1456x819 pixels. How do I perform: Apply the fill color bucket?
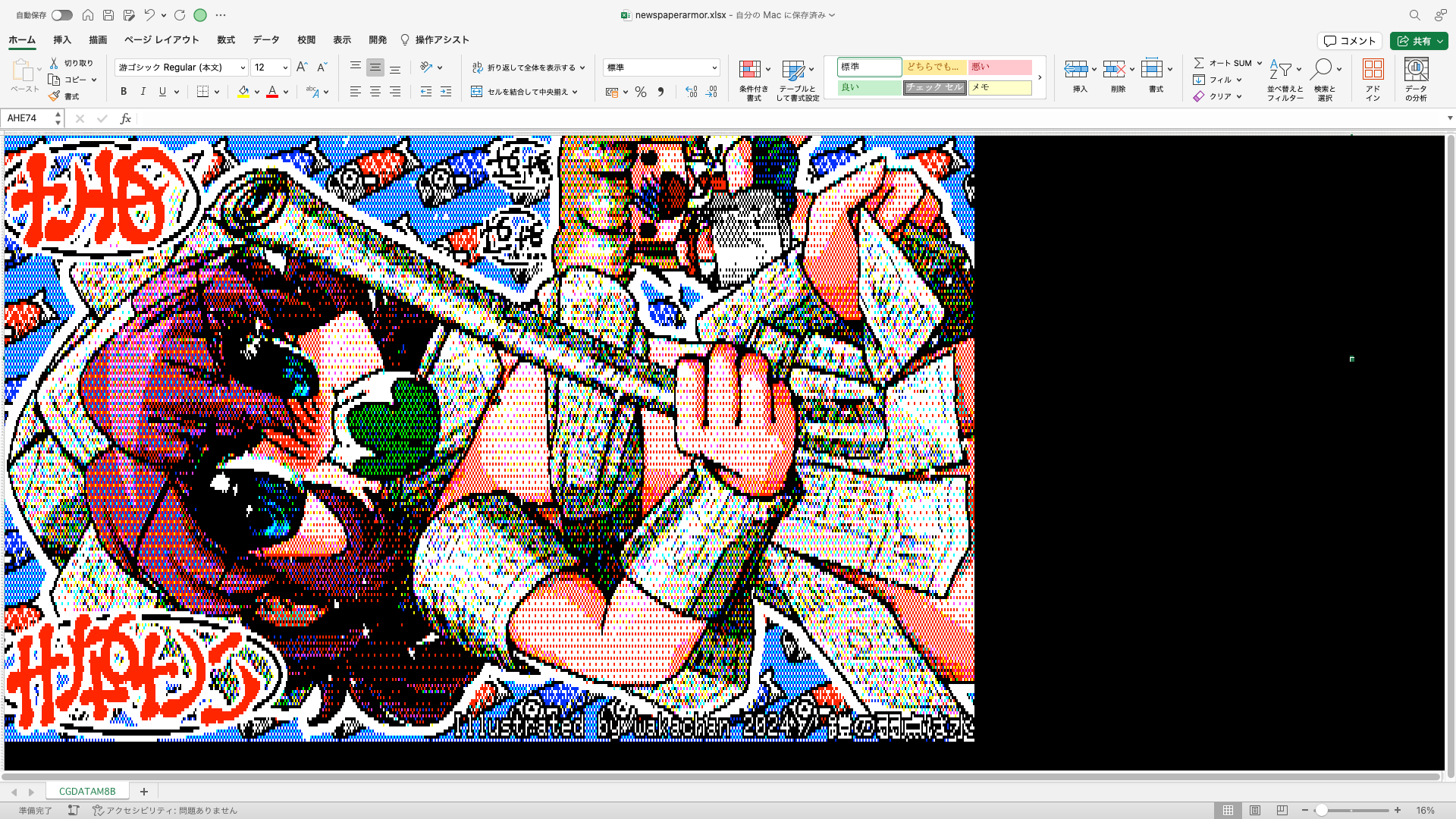click(243, 92)
